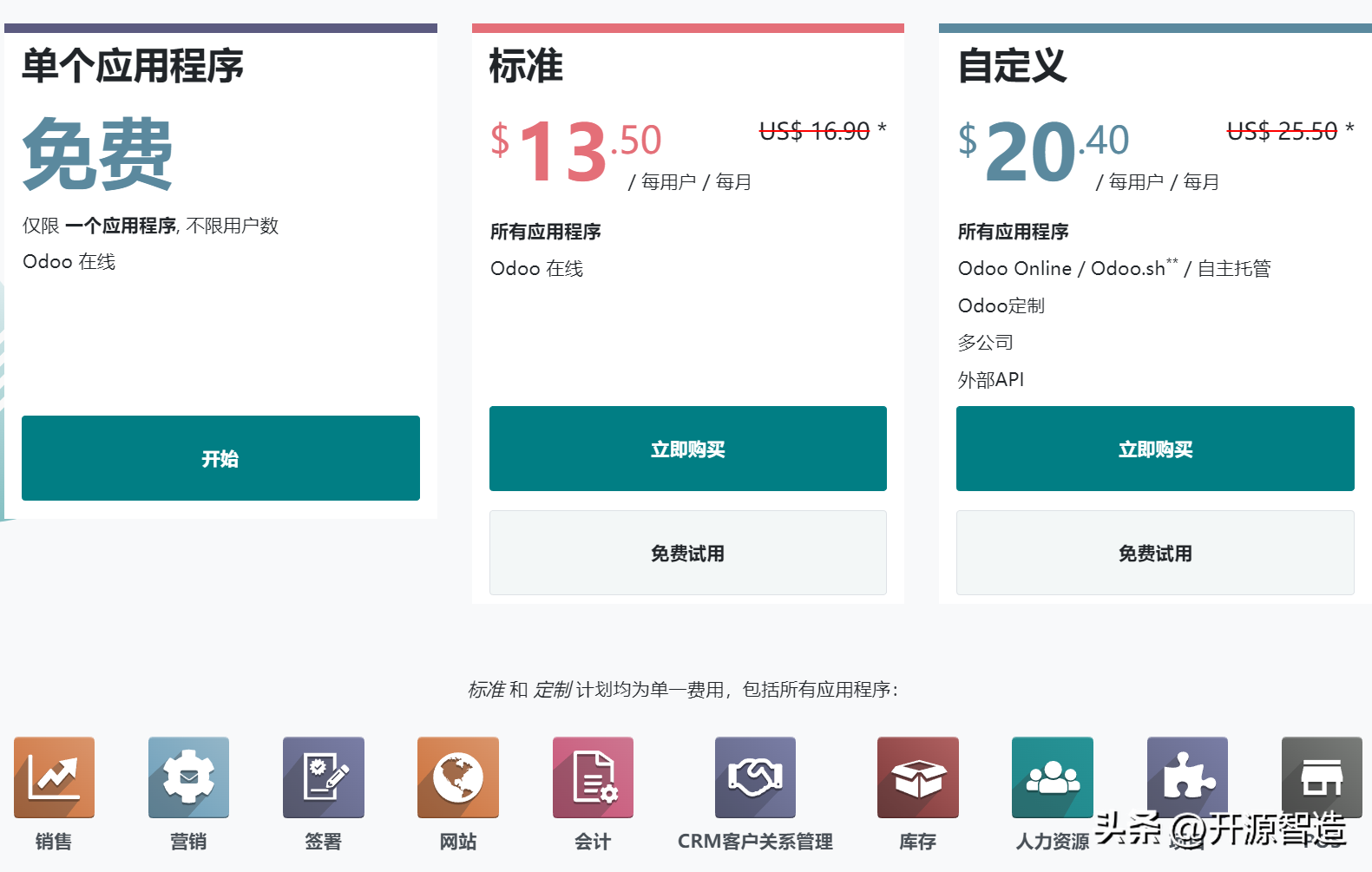Select the 签署 sign document icon

324,777
